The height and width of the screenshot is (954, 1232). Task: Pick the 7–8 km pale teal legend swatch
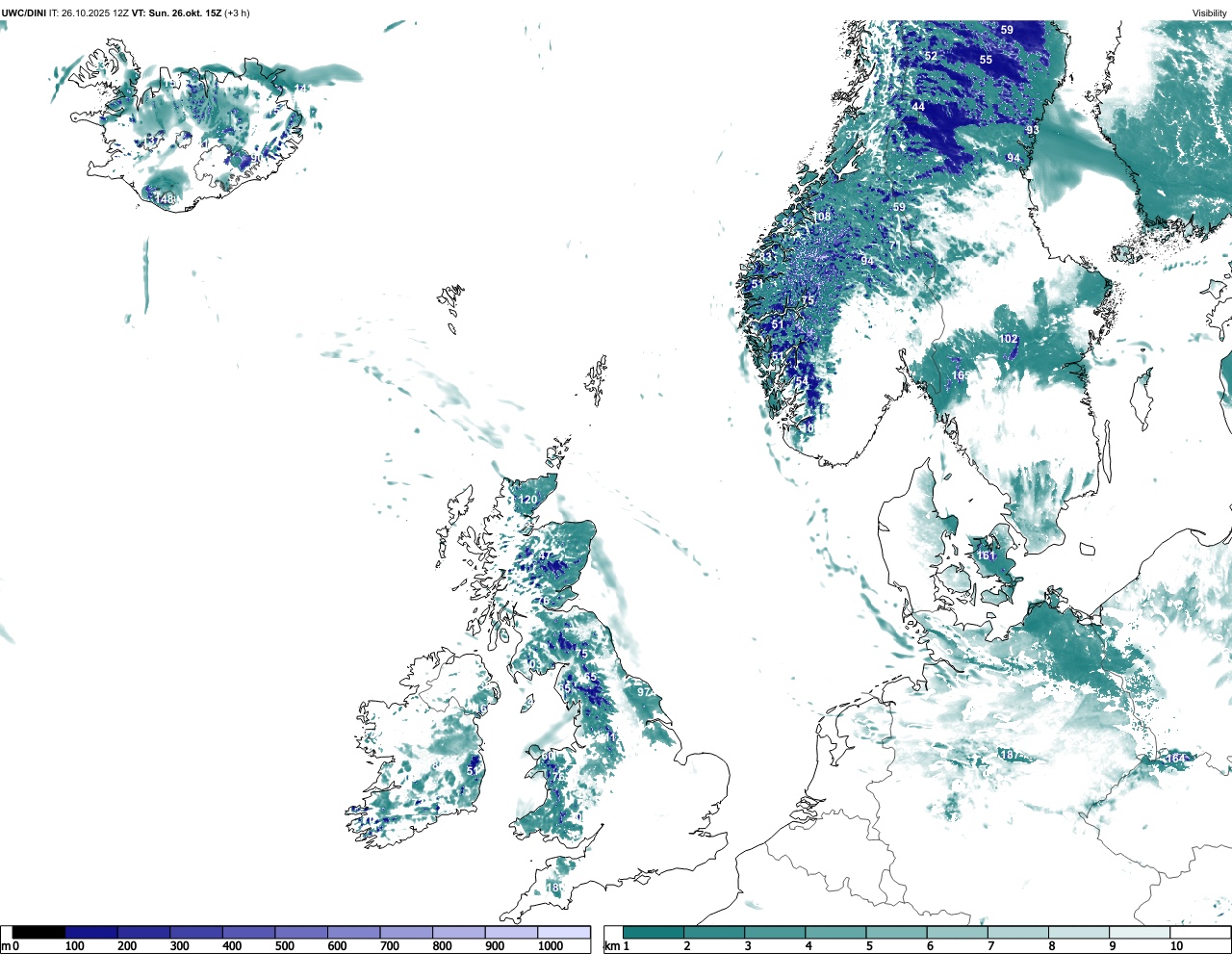point(1018,932)
